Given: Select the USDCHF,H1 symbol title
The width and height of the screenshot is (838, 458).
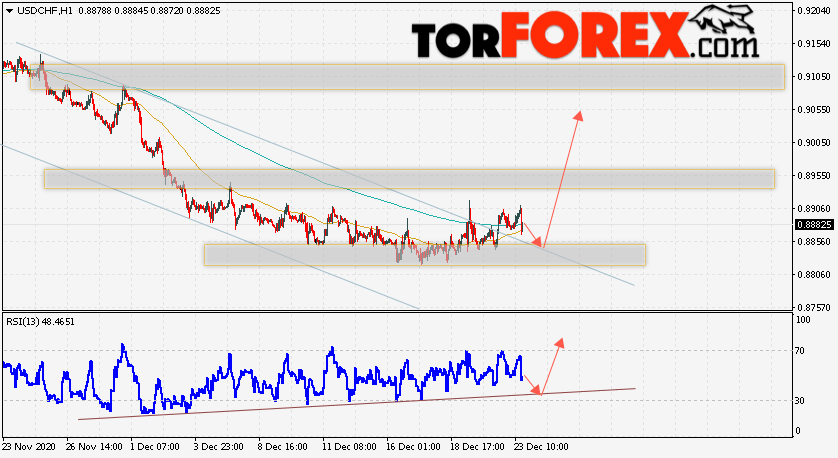Looking at the screenshot, I should click(x=45, y=11).
